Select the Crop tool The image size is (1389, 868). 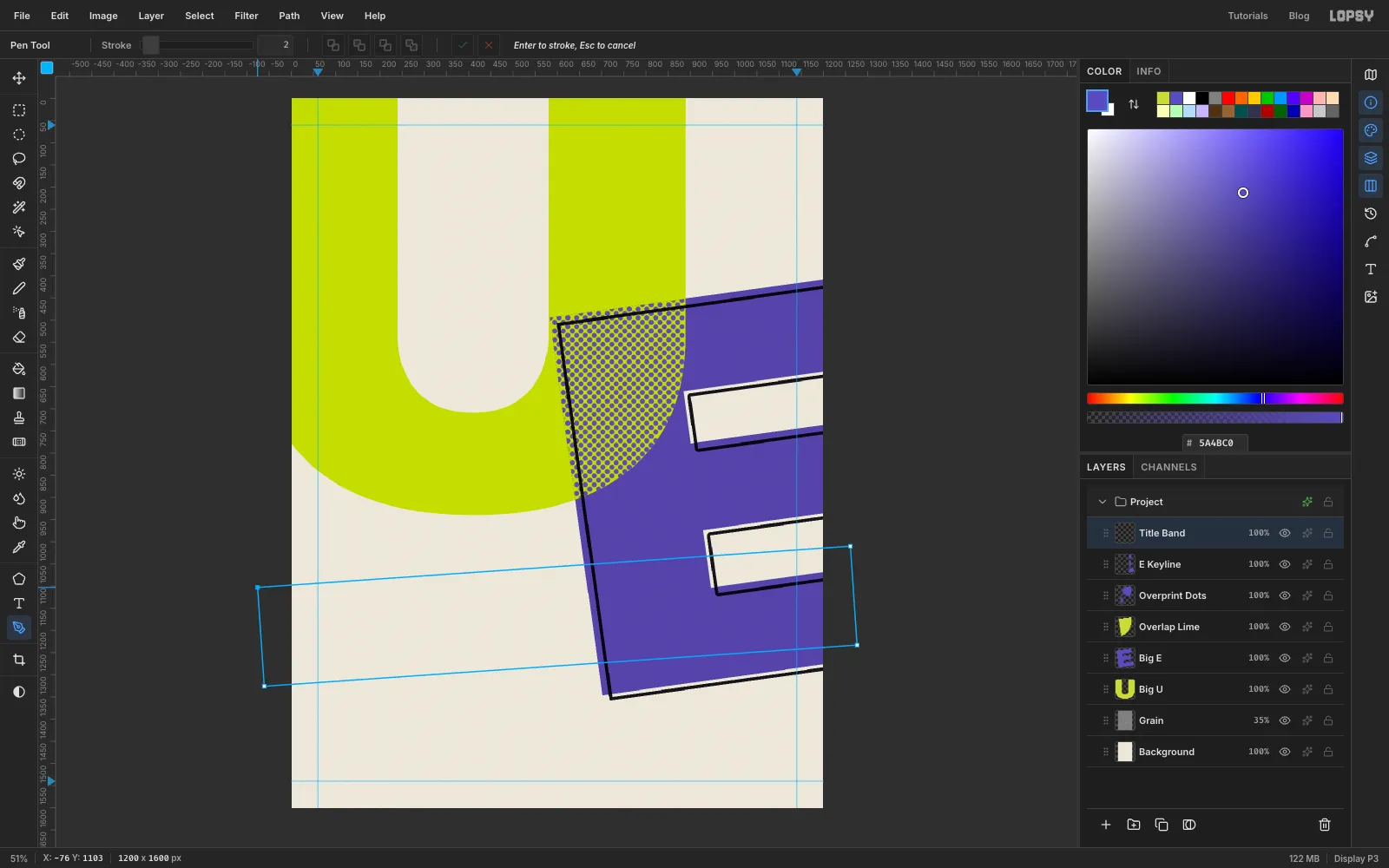coord(19,660)
